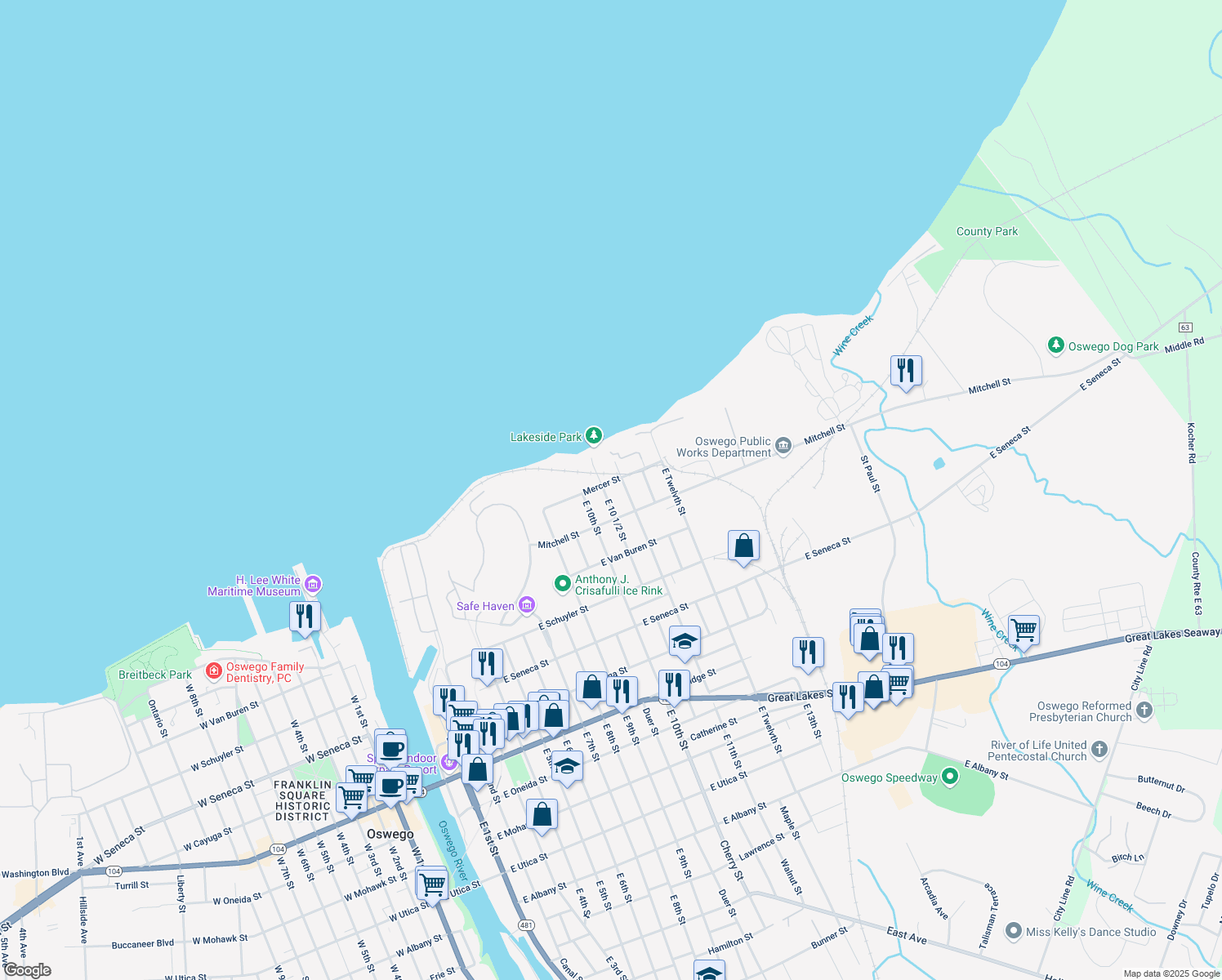Image resolution: width=1222 pixels, height=980 pixels.
Task: Click the Talisman Terrace label
Action: (989, 915)
